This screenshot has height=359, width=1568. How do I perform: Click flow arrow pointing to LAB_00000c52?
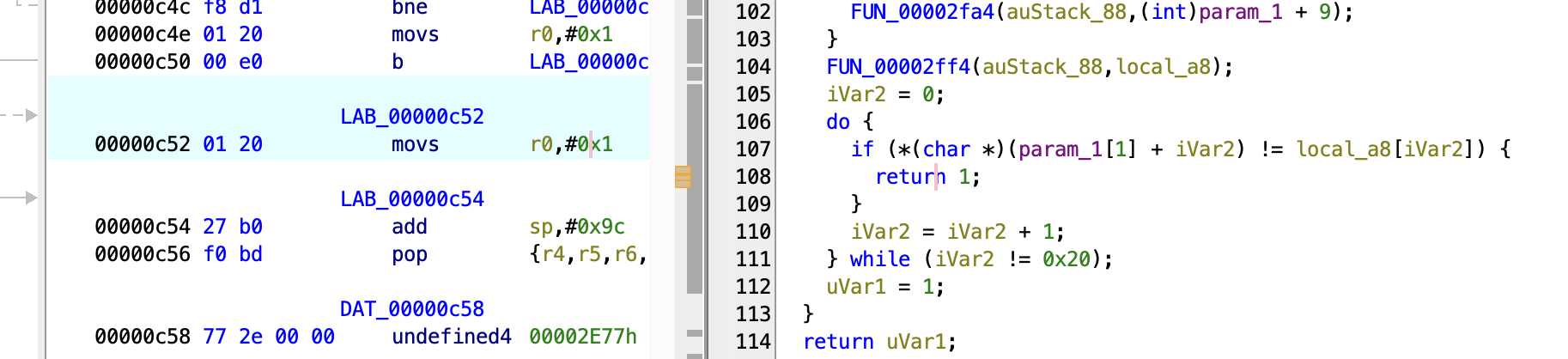tap(32, 115)
